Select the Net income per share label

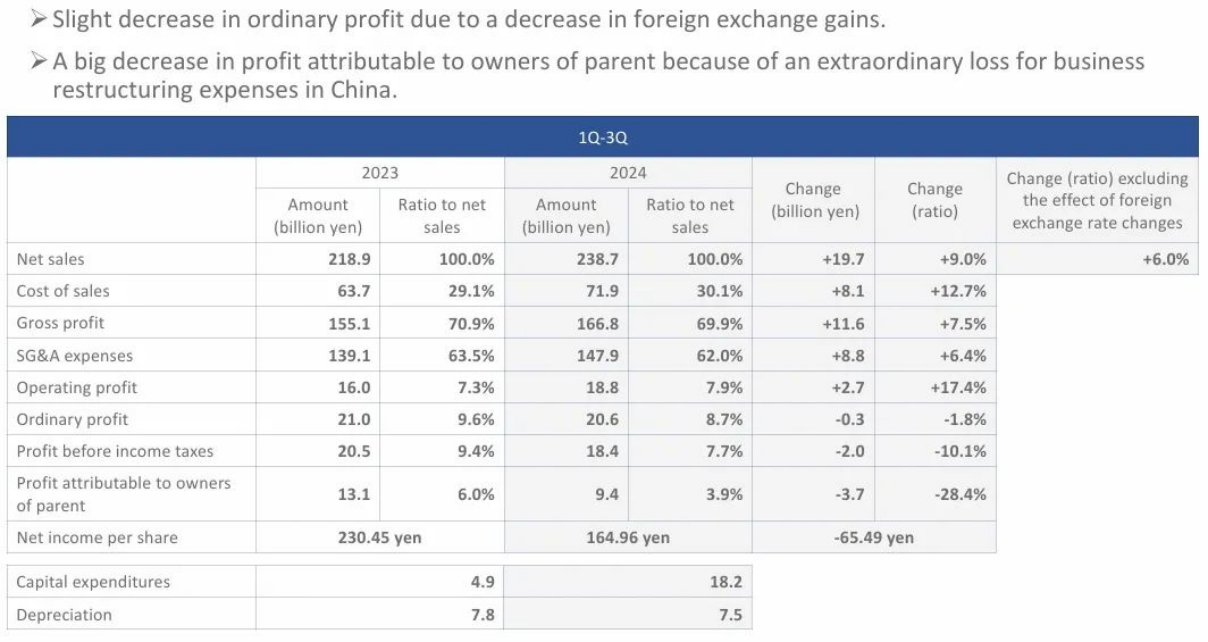pos(97,537)
